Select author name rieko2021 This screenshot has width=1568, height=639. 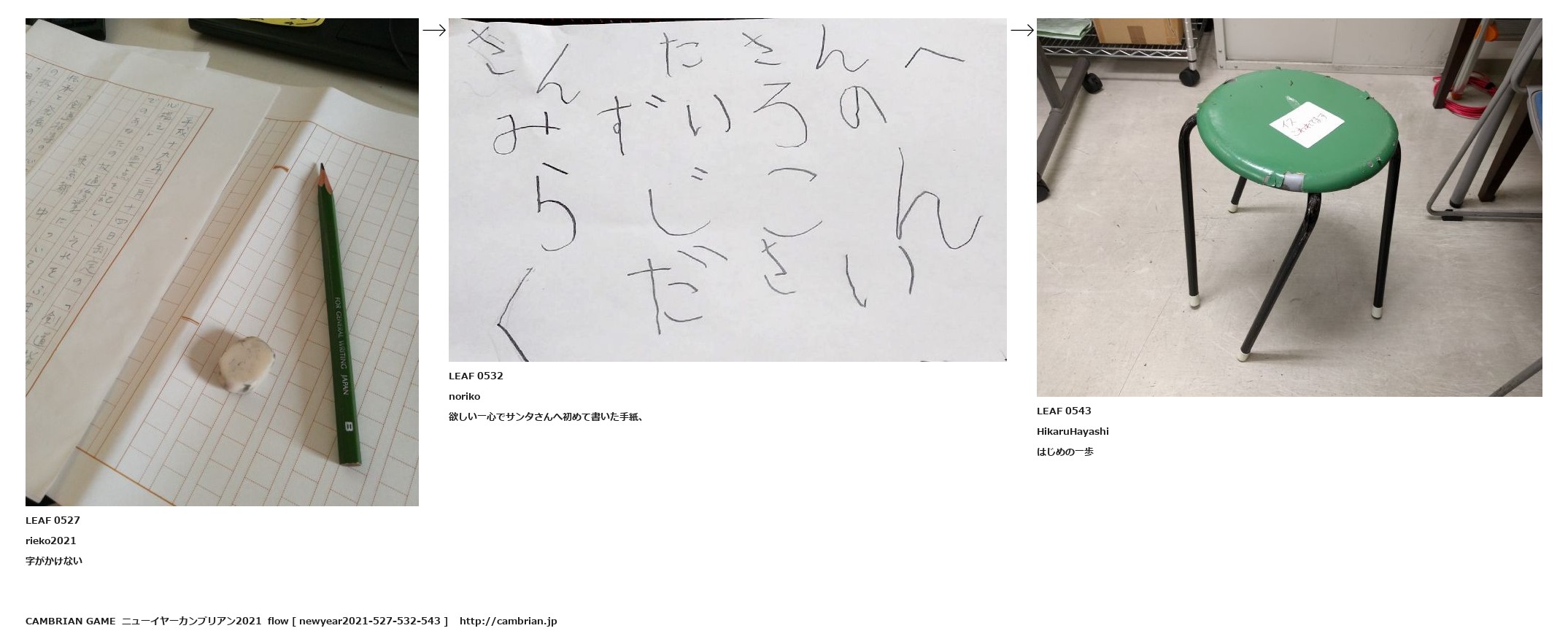pyautogui.click(x=51, y=541)
